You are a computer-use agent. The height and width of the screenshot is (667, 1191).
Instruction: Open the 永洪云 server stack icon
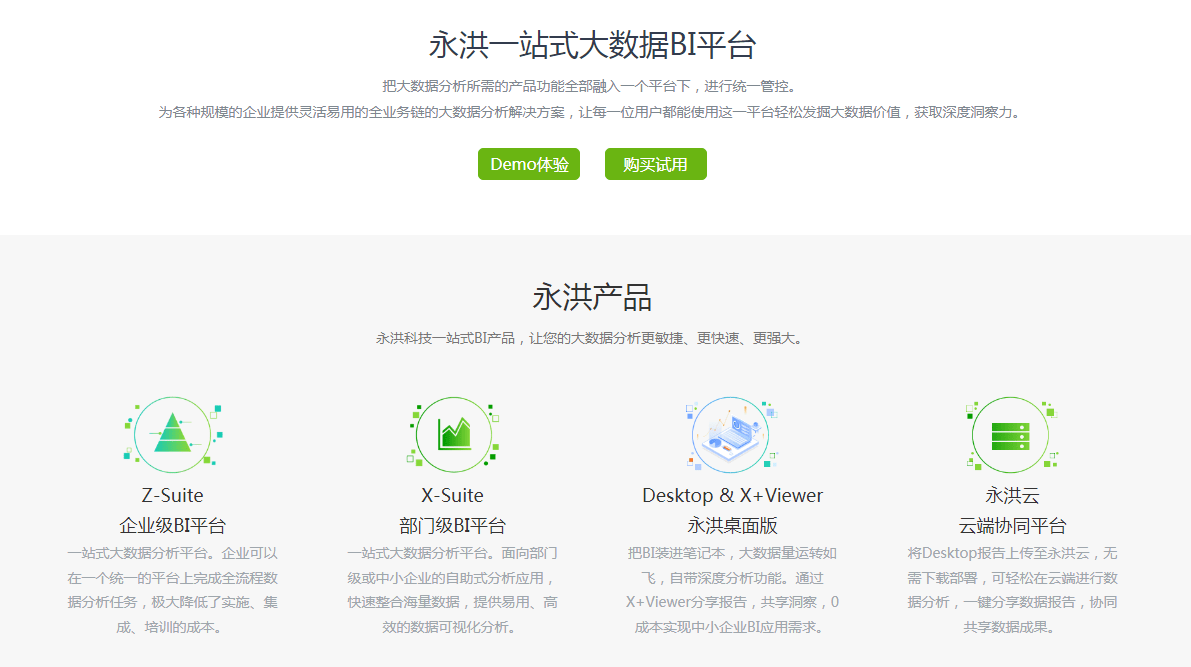coord(1011,435)
